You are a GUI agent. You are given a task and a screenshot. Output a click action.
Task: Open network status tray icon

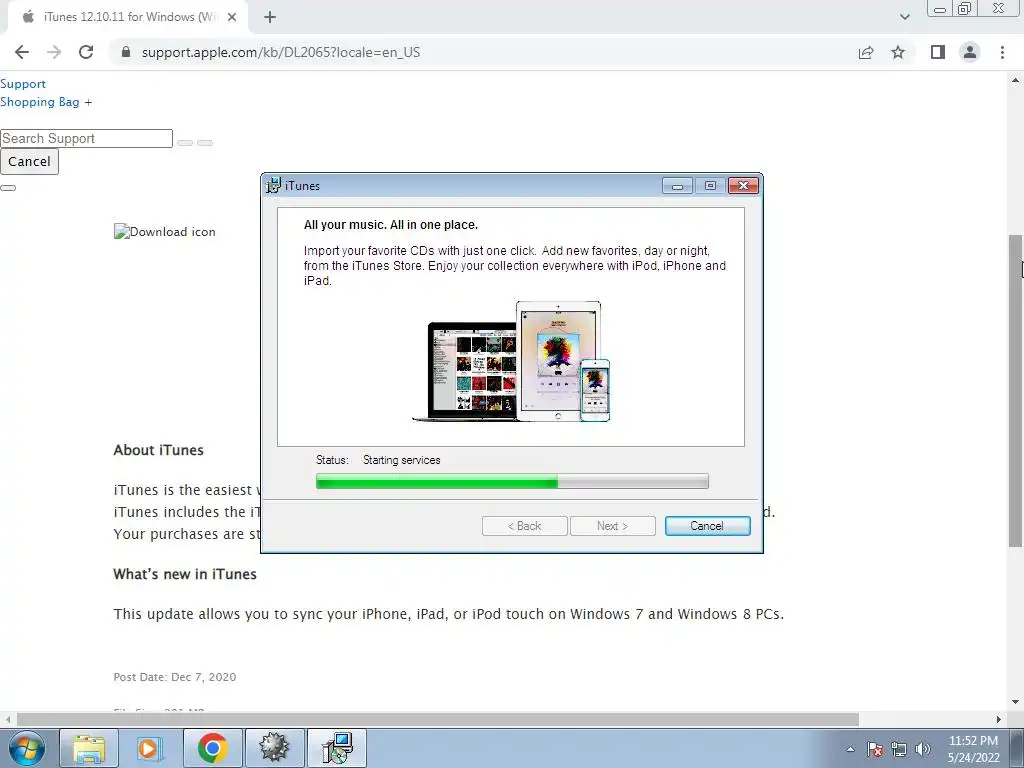tap(899, 749)
